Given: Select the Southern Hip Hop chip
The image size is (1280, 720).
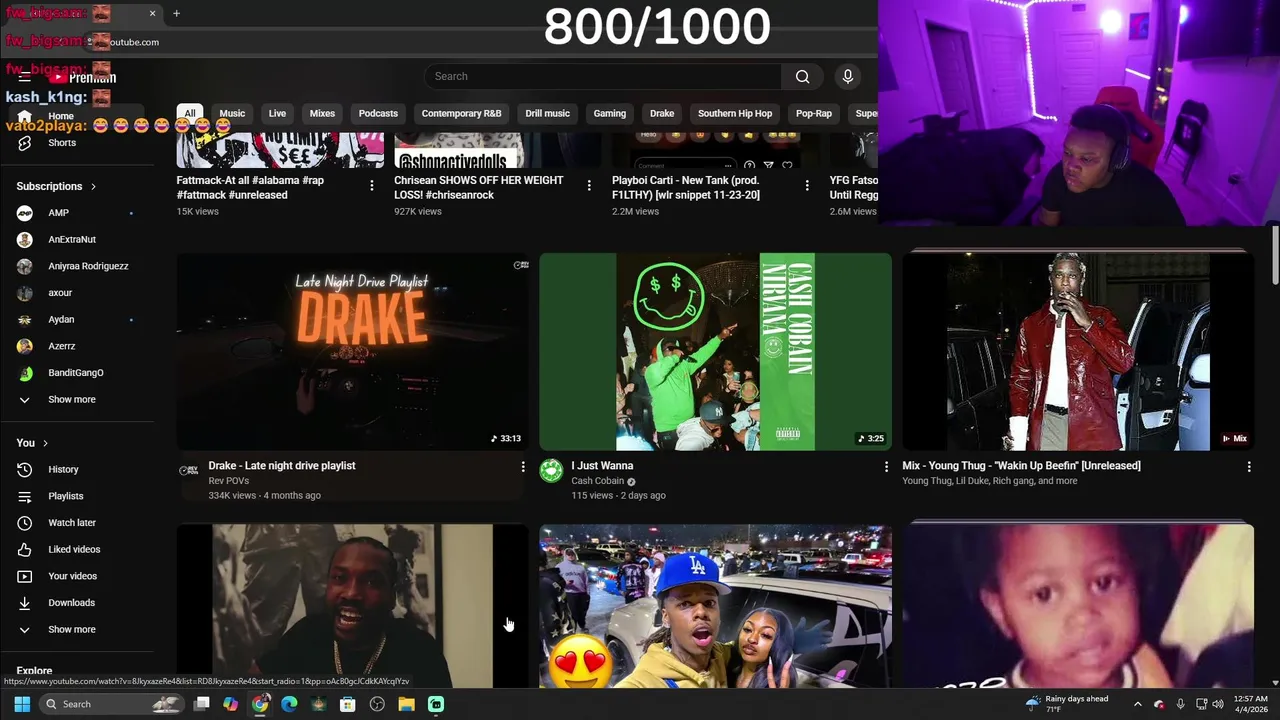Looking at the screenshot, I should point(735,114).
